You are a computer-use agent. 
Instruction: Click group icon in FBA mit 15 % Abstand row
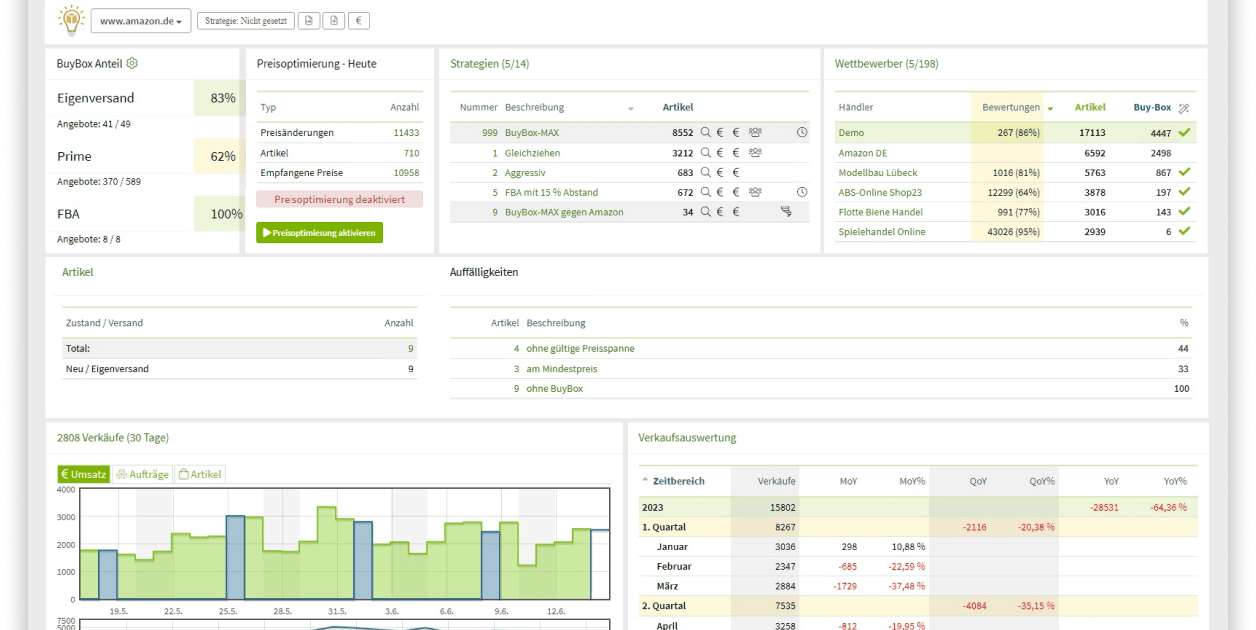tap(755, 192)
